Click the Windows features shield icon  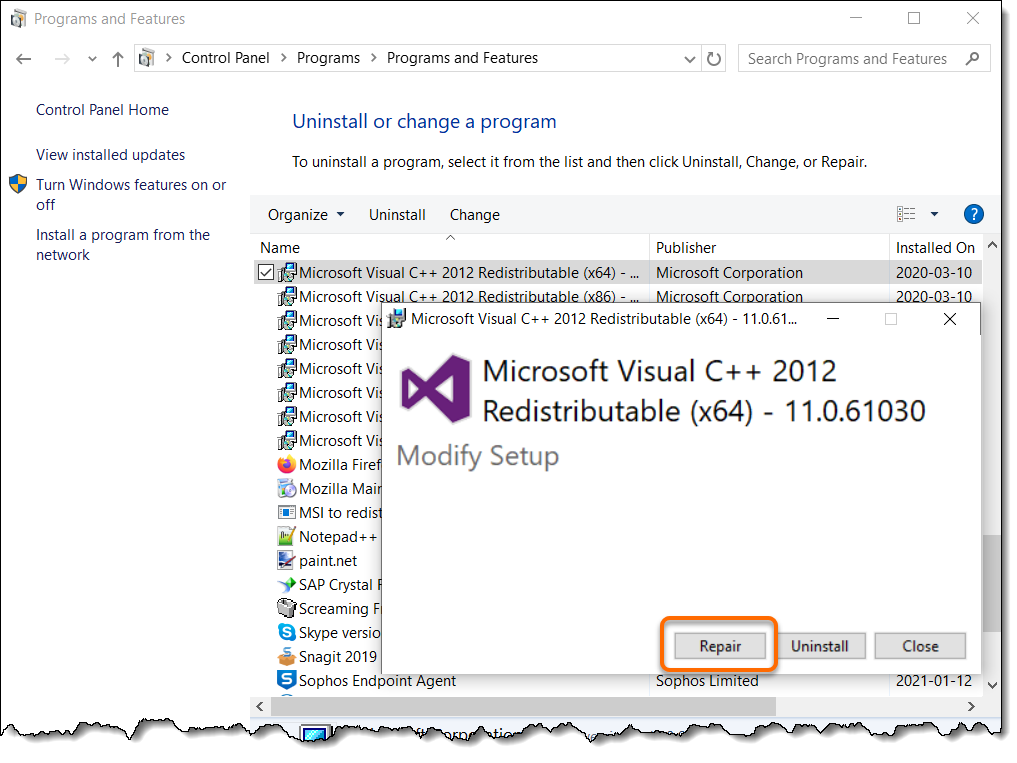18,184
